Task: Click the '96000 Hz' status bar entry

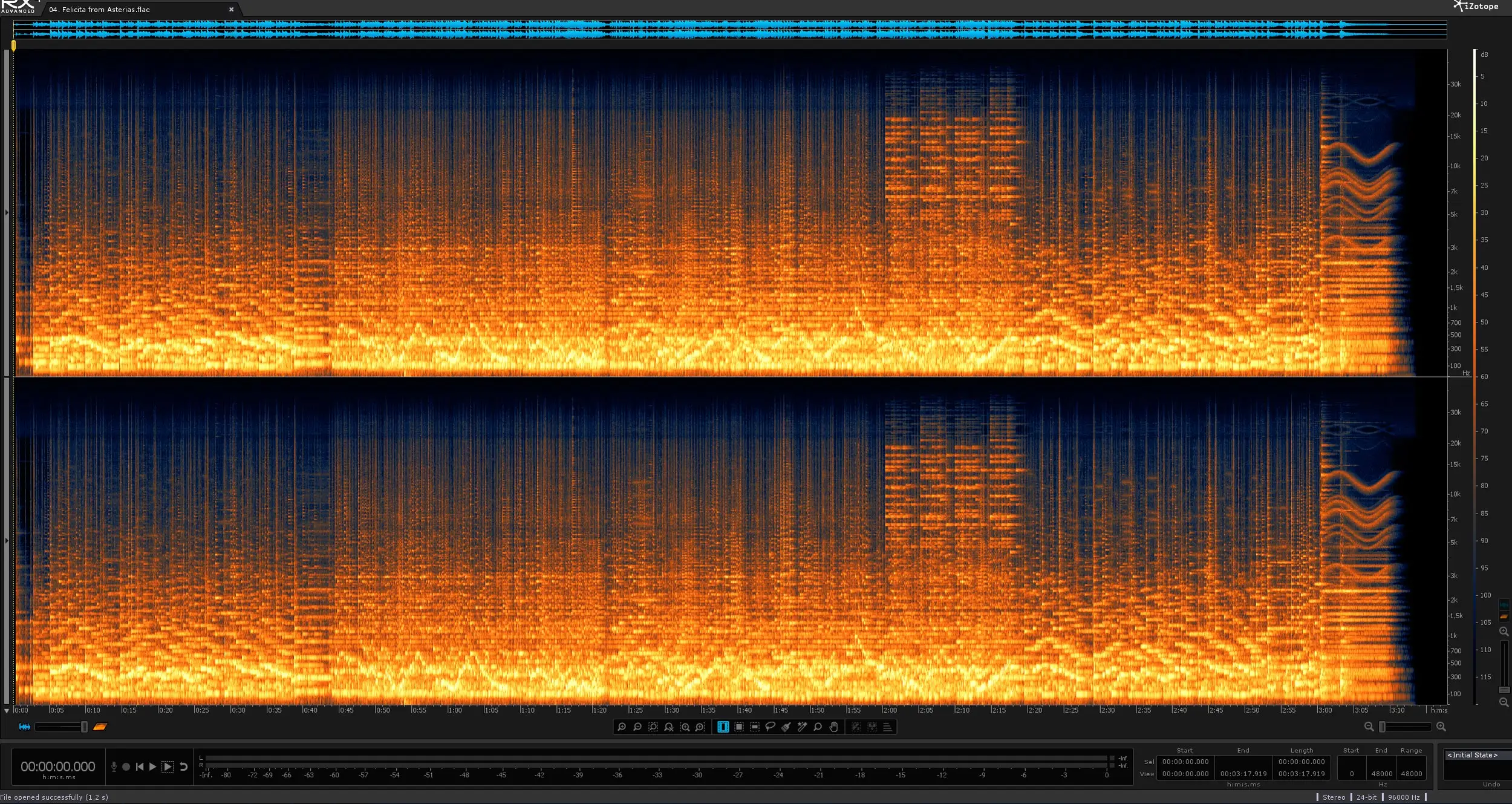Action: [1404, 797]
